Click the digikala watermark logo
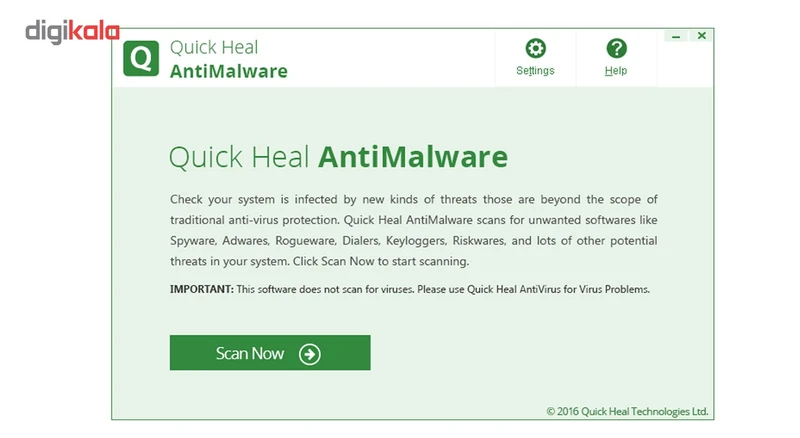Viewport: 800px width, 438px height. pyautogui.click(x=72, y=32)
